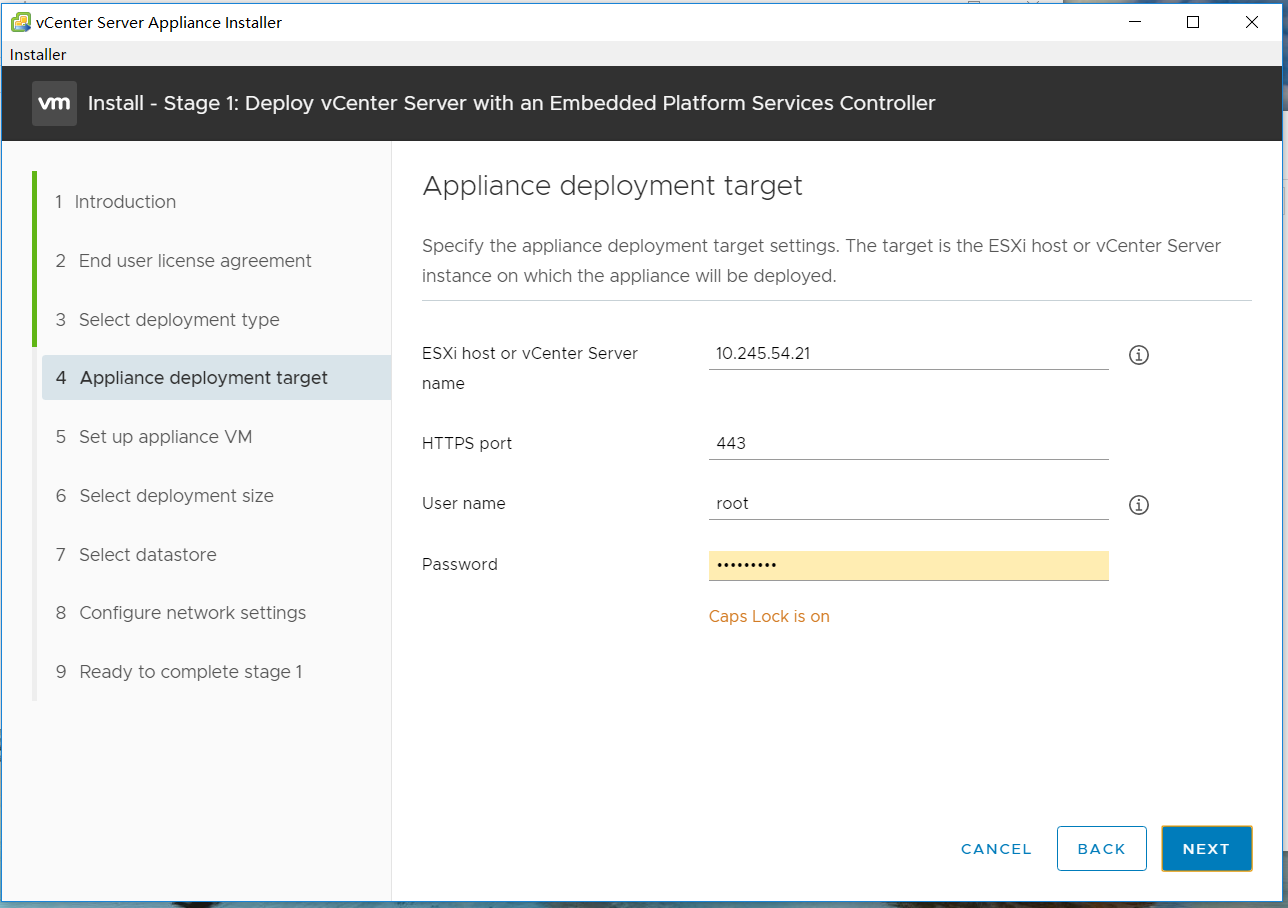Click the info icon beside ESXi host field

(1138, 355)
